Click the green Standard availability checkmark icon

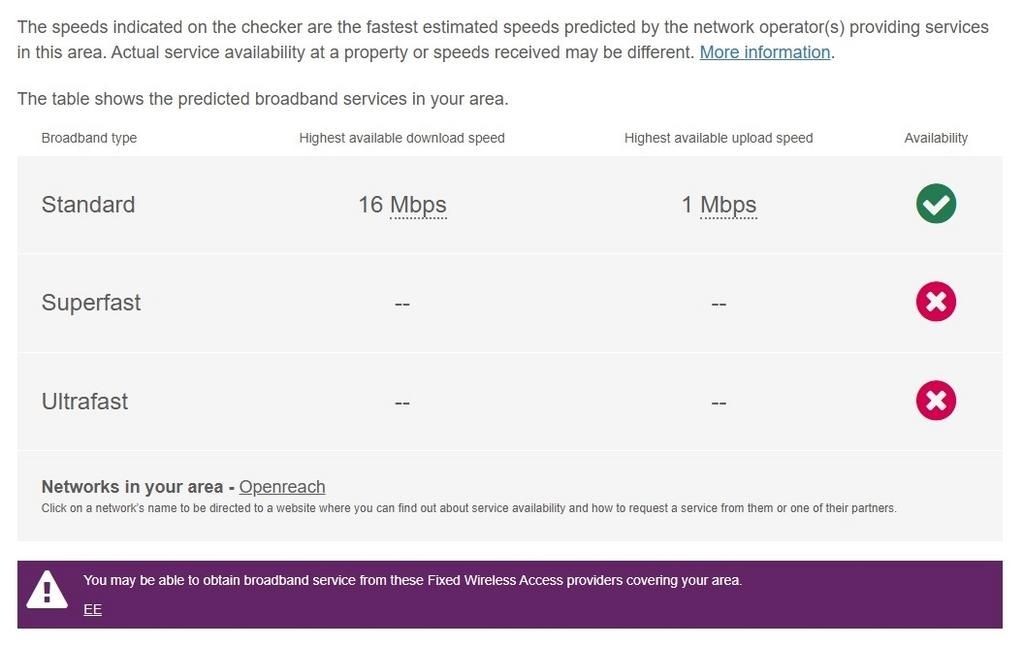pos(935,204)
